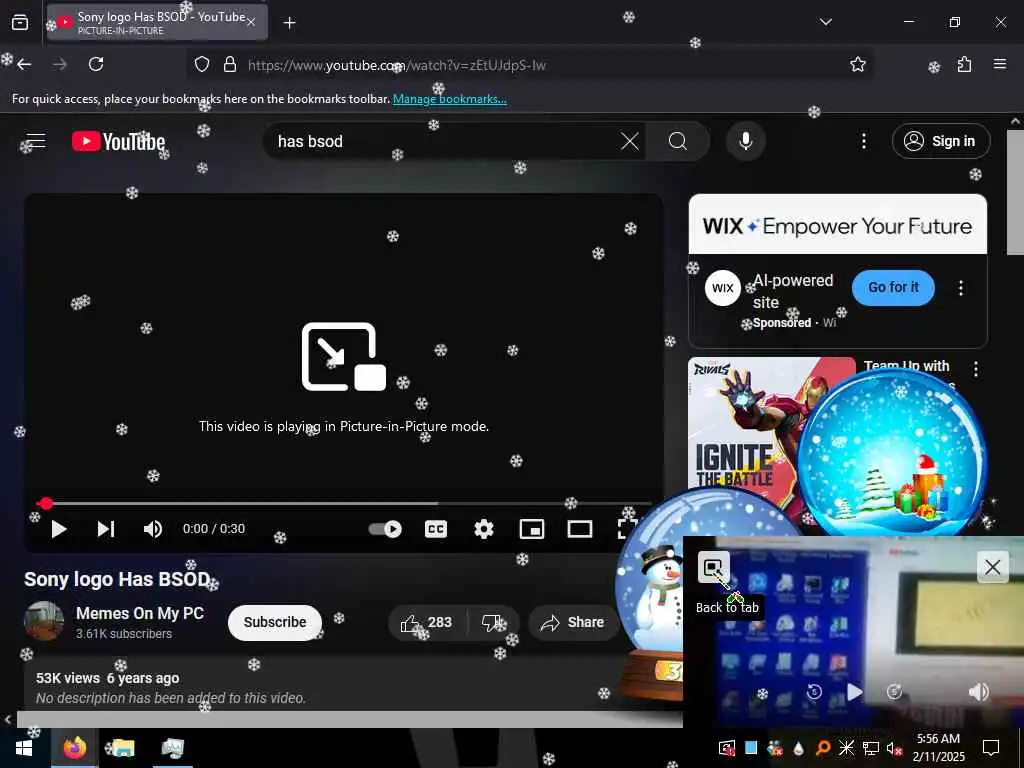Screen dimensions: 1024x768
Task: Open File Explorer from the taskbar
Action: coord(123,748)
